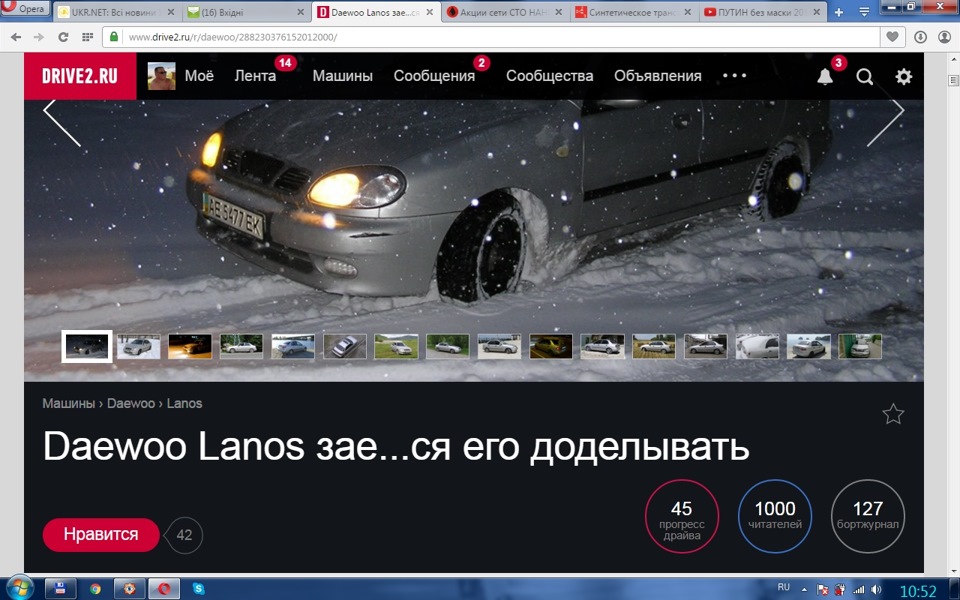Add car to favorites with star icon
This screenshot has width=960, height=600.
coord(893,414)
